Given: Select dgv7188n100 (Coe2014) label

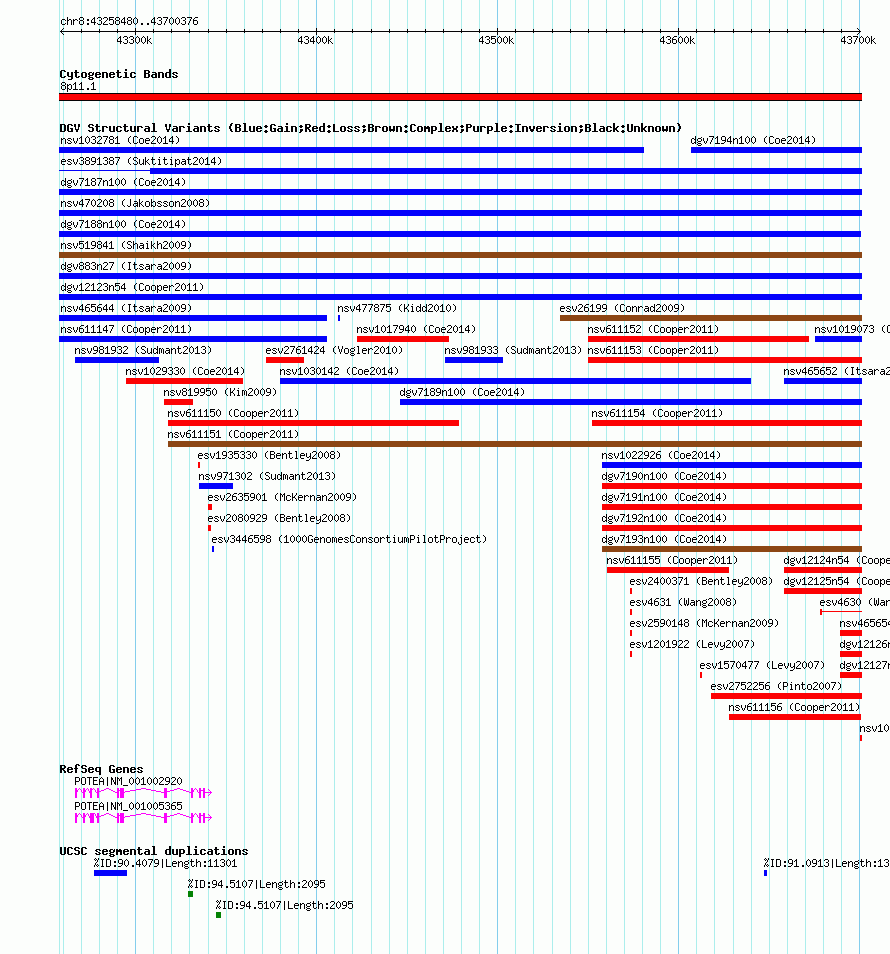Looking at the screenshot, I should pos(123,225).
